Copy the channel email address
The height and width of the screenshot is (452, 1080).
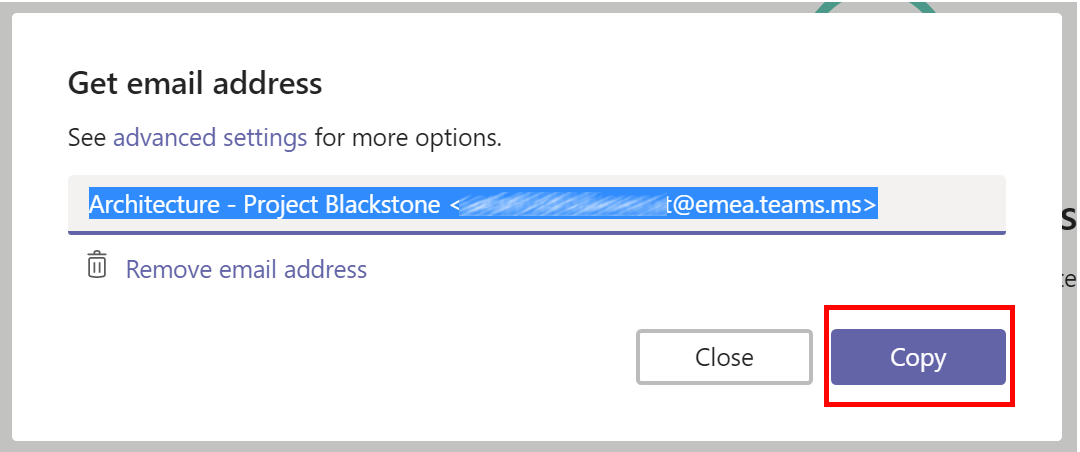point(918,357)
